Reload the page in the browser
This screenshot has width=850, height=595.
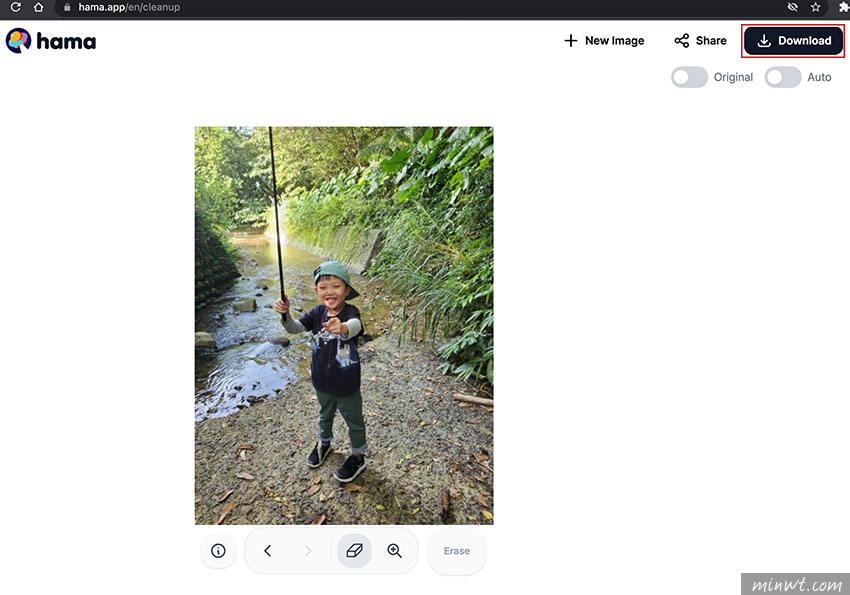16,7
